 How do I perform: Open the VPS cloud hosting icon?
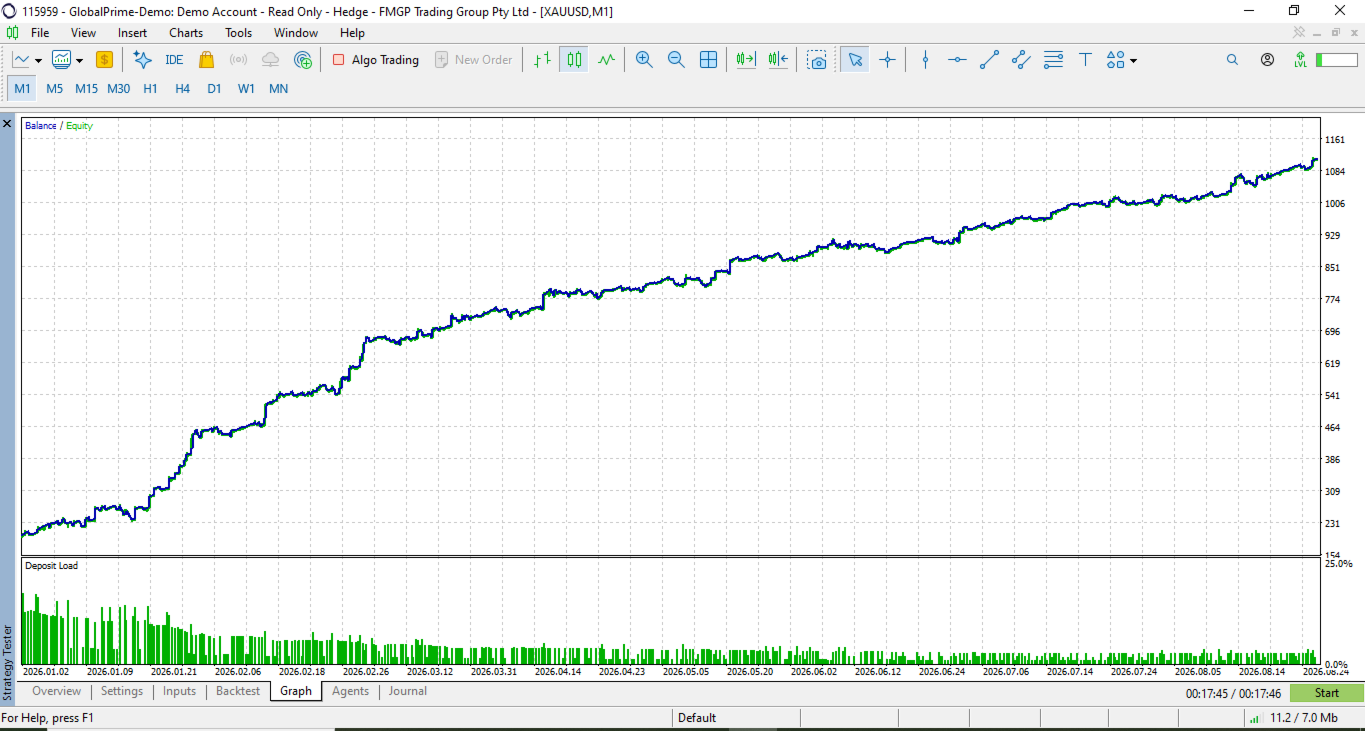270,60
